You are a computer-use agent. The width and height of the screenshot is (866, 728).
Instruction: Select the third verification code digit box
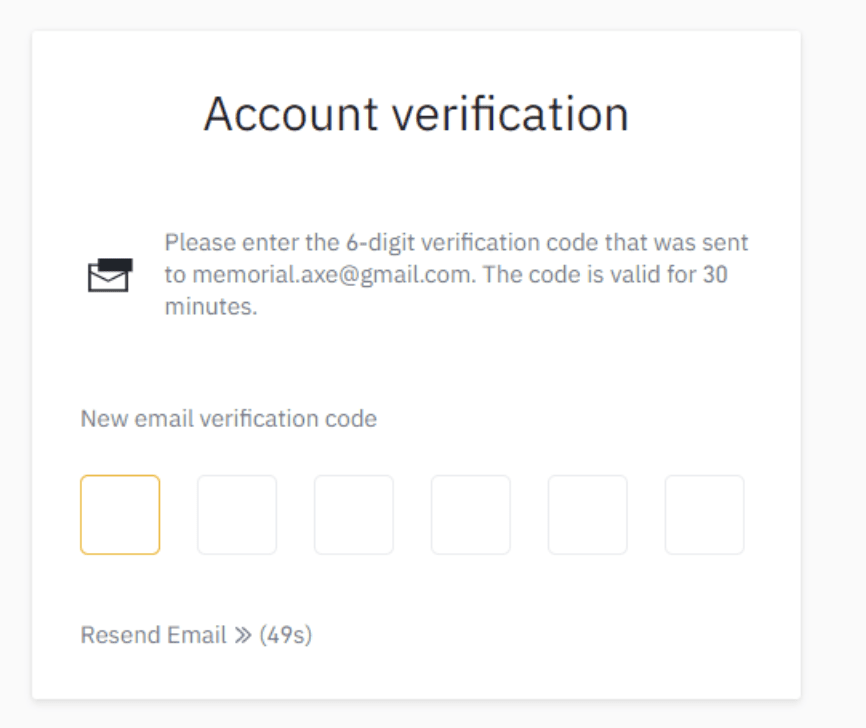point(354,514)
